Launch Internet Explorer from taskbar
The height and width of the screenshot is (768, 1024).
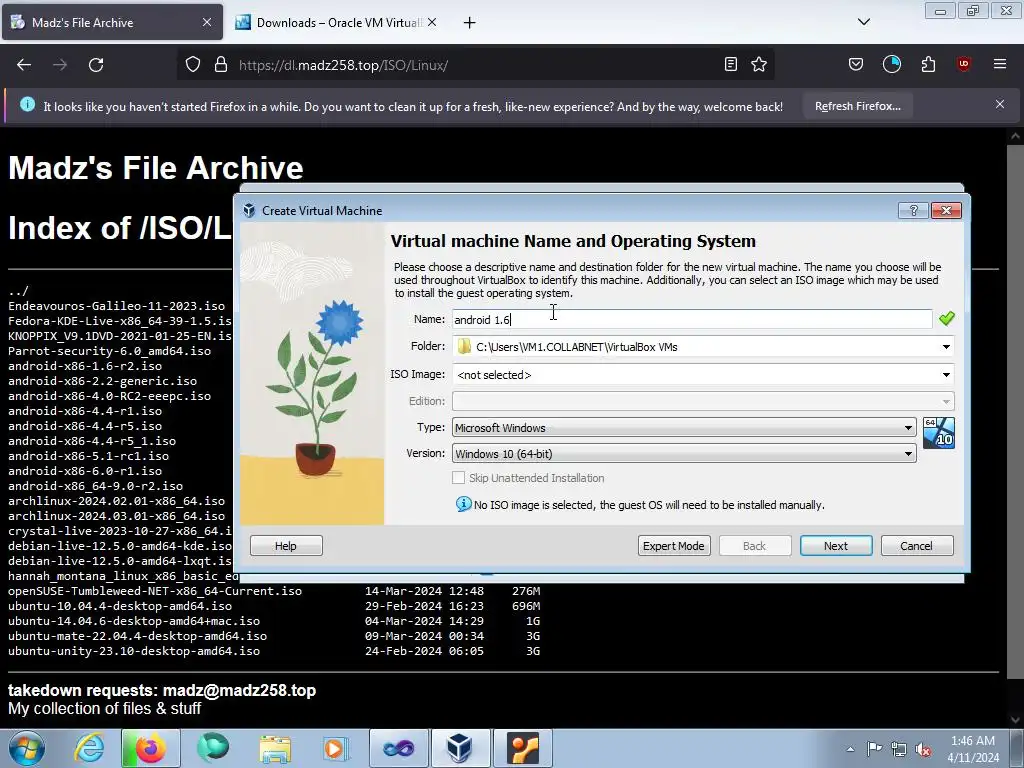tap(89, 748)
